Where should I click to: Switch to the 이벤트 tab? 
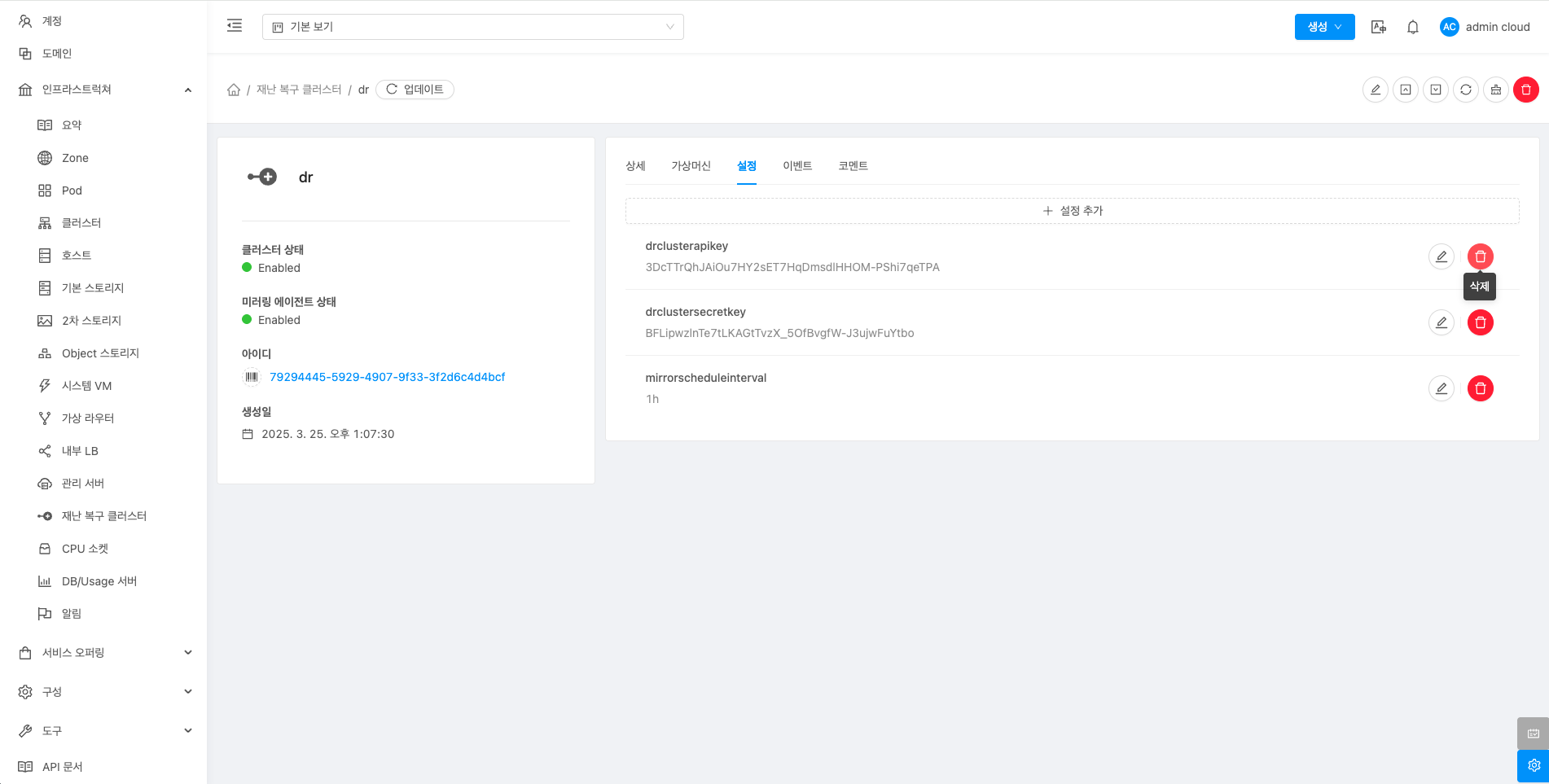pos(796,166)
